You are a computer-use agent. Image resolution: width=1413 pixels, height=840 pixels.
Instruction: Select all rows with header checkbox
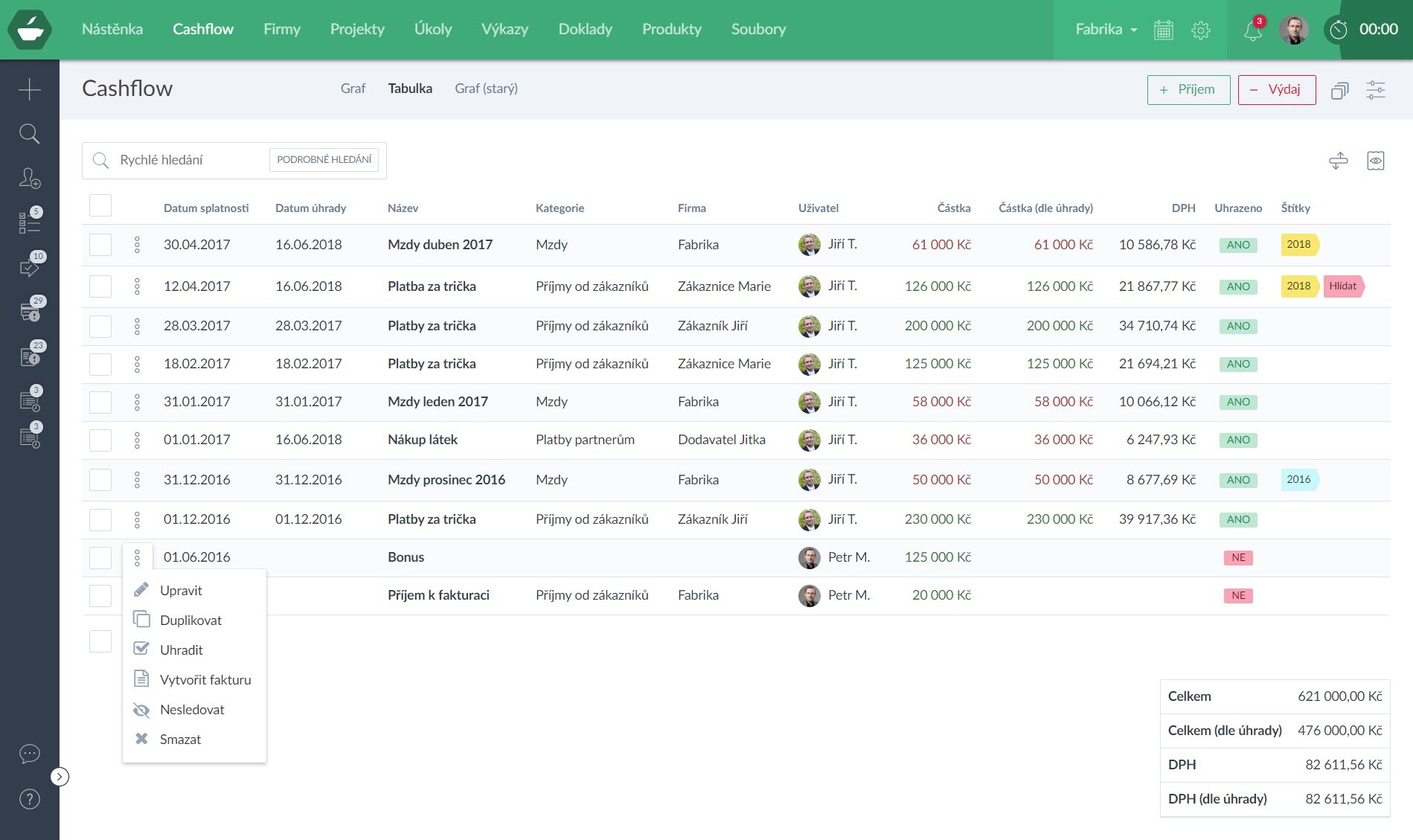(x=100, y=205)
